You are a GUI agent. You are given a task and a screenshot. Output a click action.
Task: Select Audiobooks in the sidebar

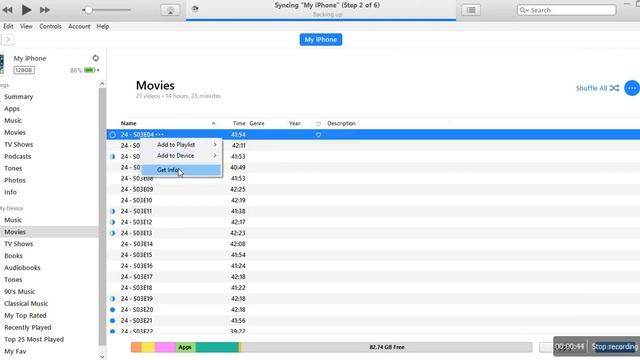tap(22, 268)
